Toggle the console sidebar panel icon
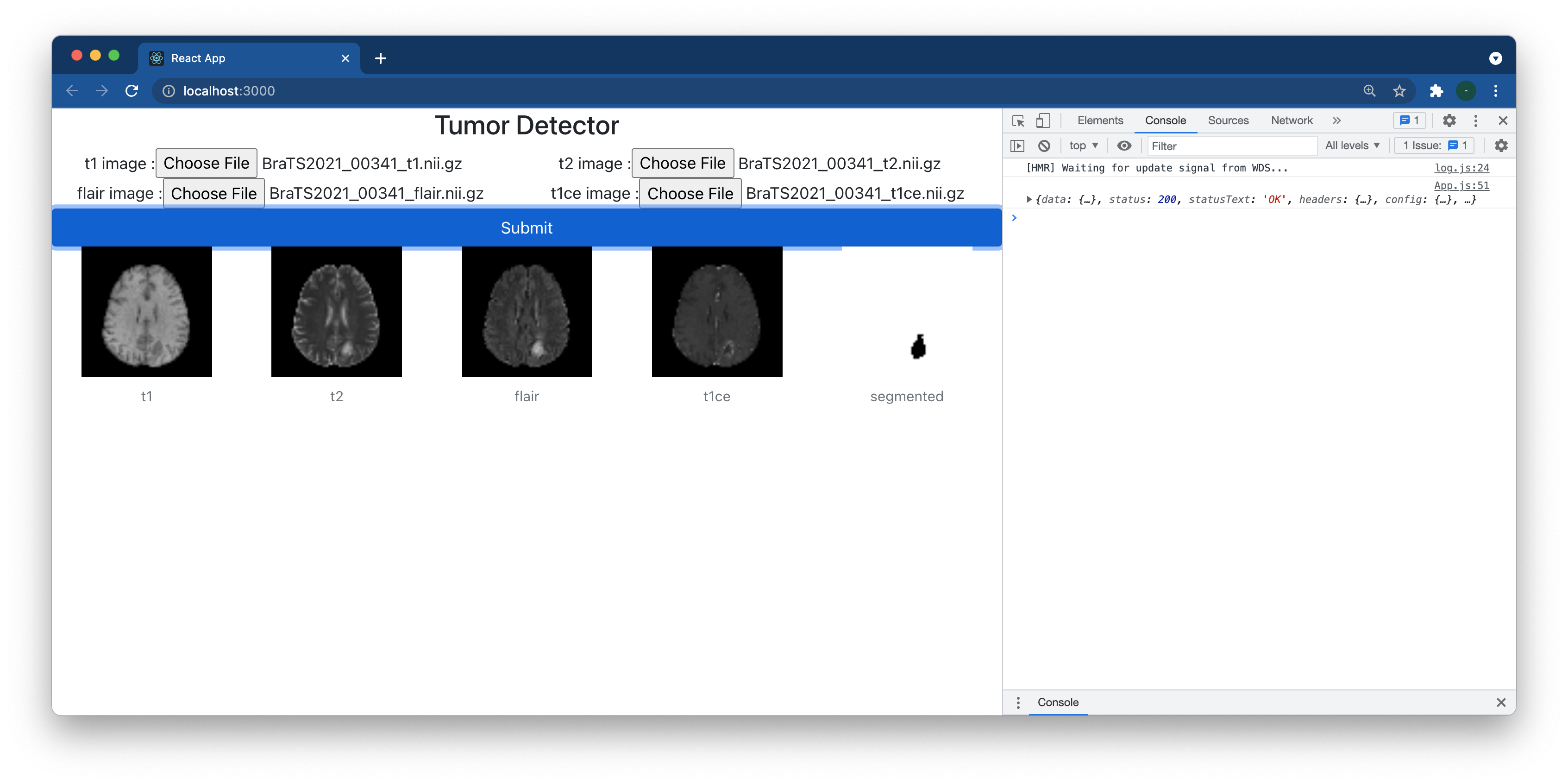Viewport: 1568px width, 784px height. 1017,145
